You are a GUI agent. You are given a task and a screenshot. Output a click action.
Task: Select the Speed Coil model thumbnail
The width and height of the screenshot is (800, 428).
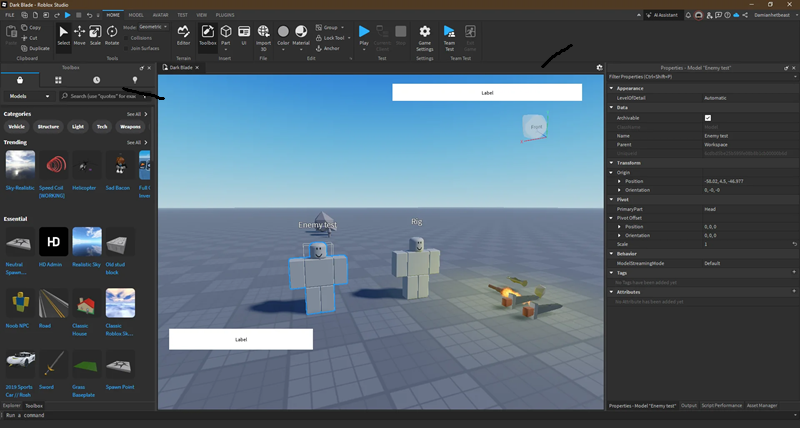(x=54, y=165)
